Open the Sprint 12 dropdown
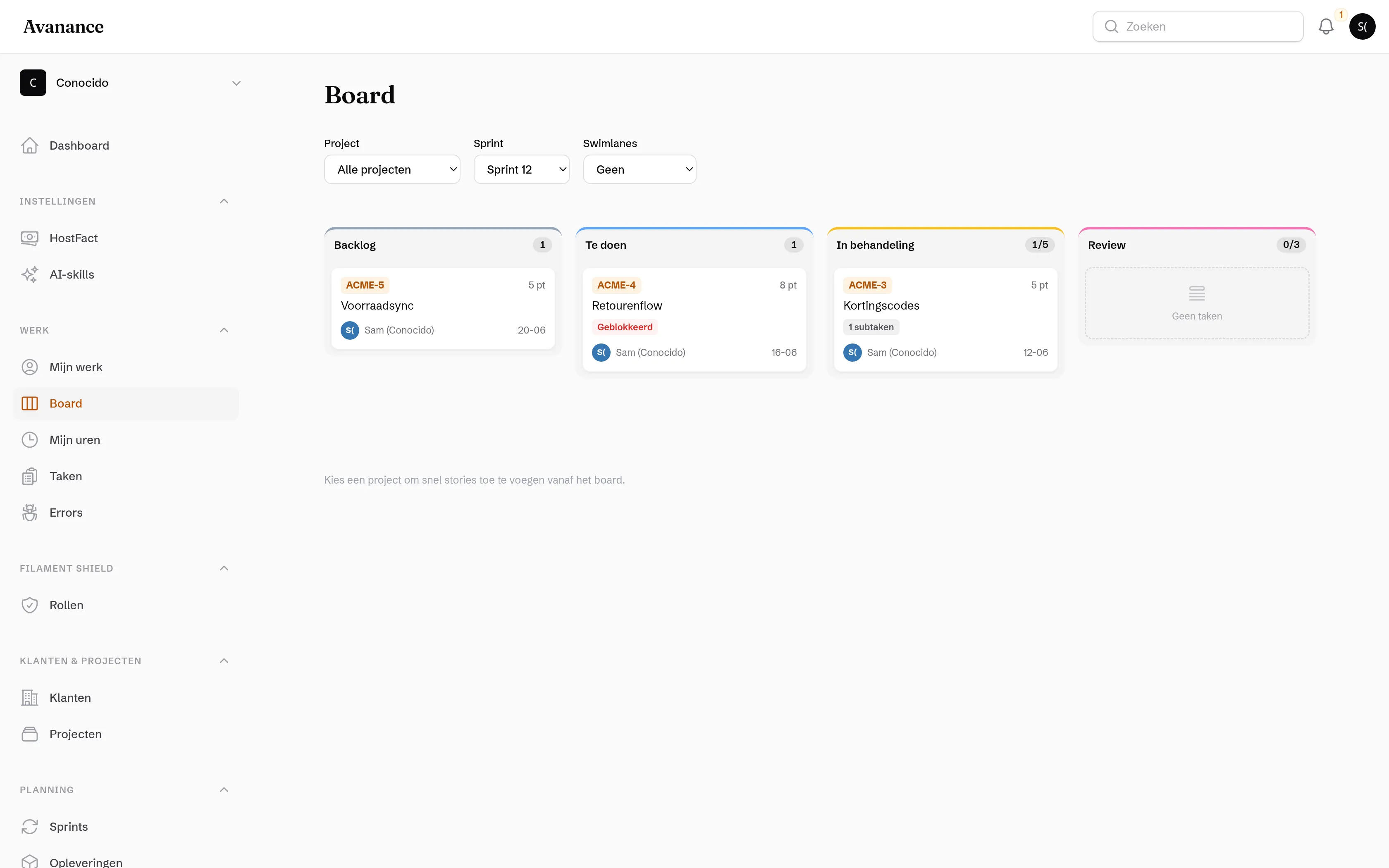The image size is (1389, 868). [521, 169]
